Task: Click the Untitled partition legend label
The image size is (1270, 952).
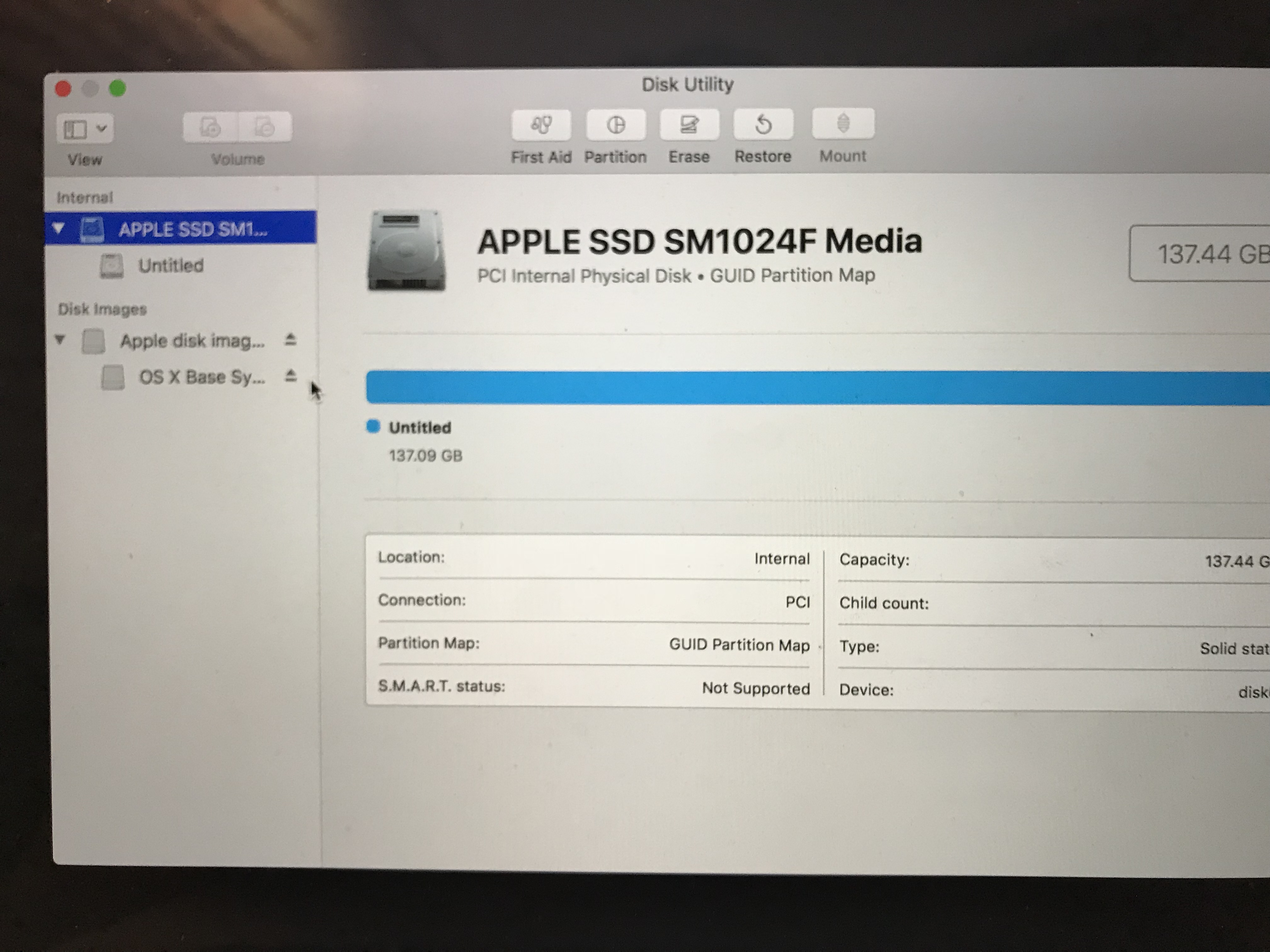Action: pos(420,428)
